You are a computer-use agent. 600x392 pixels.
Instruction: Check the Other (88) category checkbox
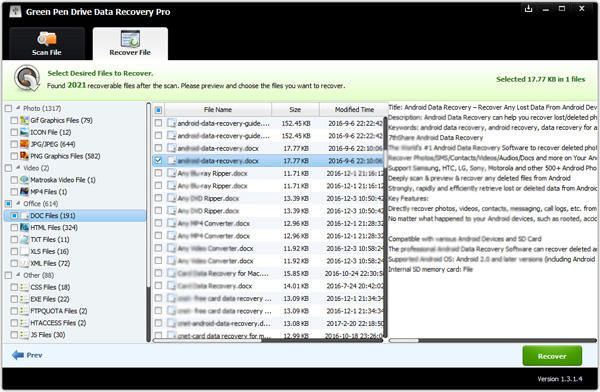(x=8, y=275)
